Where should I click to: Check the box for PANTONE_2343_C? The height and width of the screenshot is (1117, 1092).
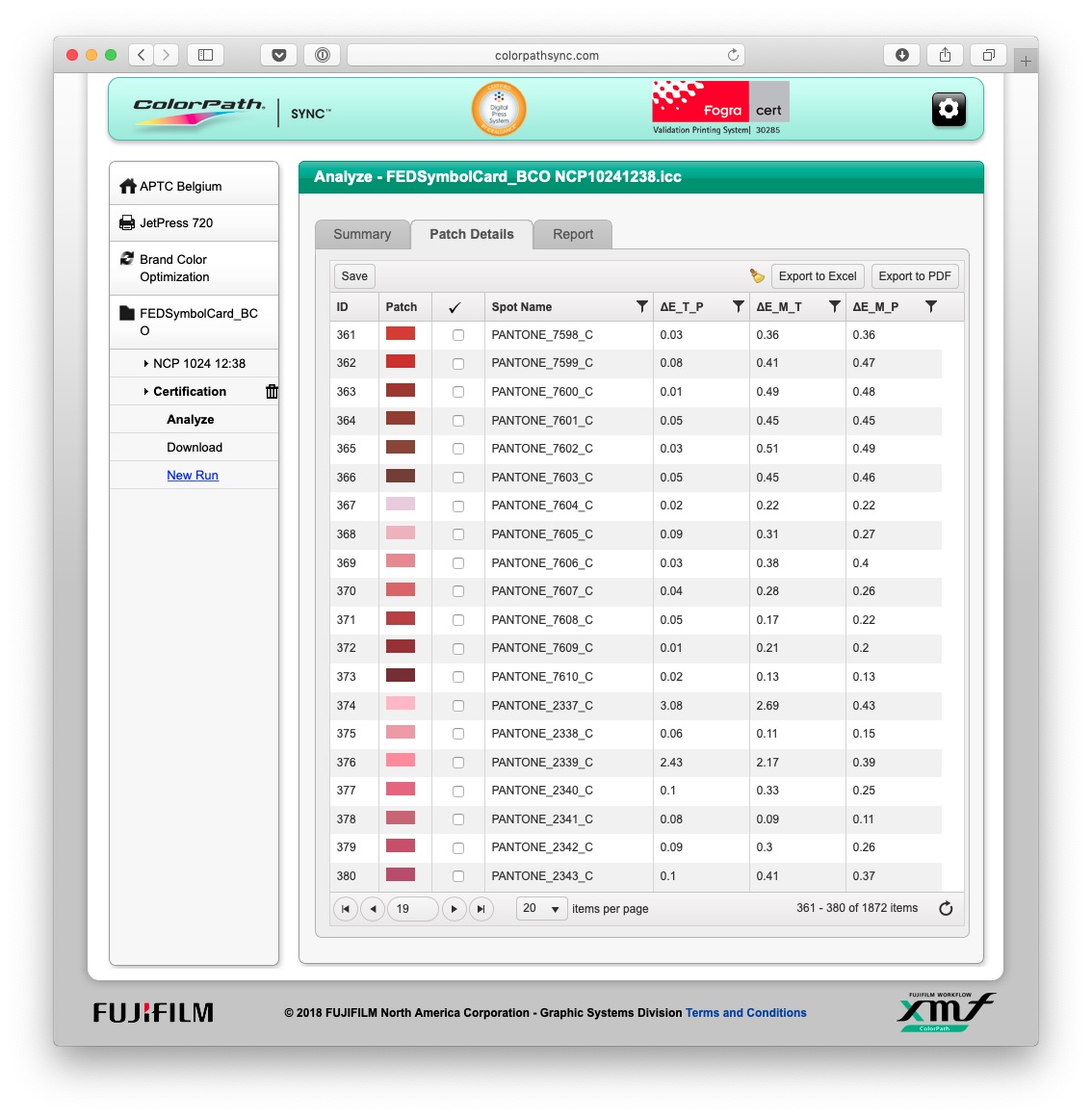pyautogui.click(x=458, y=876)
